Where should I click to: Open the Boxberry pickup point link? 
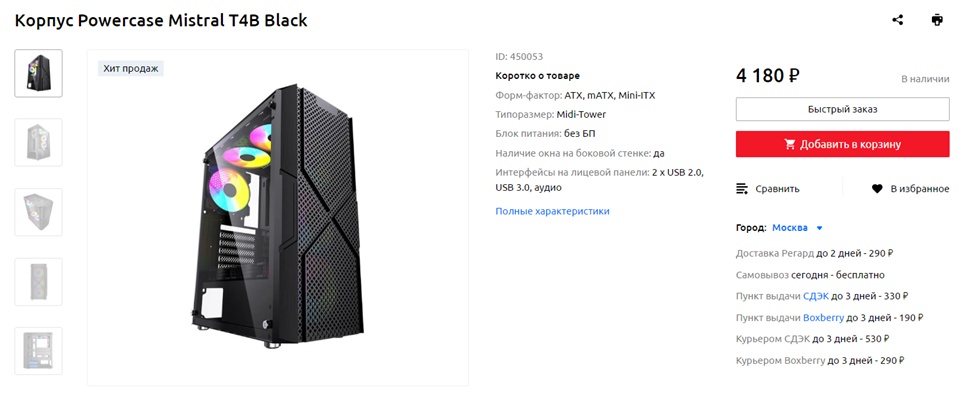(x=823, y=318)
